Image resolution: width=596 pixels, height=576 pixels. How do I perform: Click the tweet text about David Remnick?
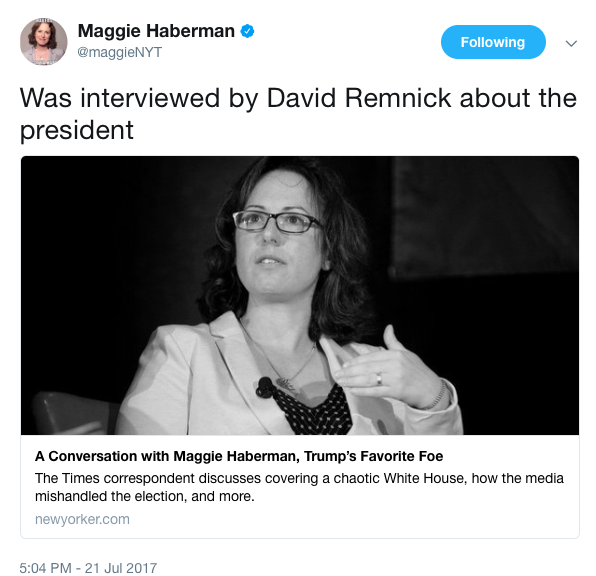[x=298, y=114]
